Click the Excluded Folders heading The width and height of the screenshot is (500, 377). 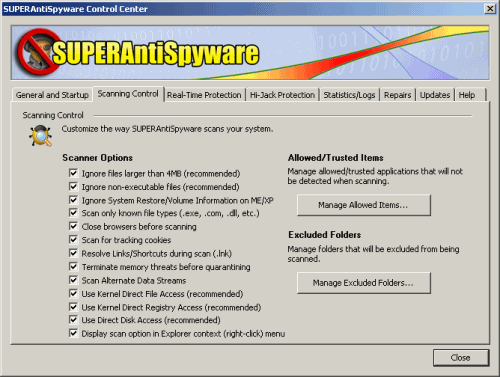click(325, 235)
